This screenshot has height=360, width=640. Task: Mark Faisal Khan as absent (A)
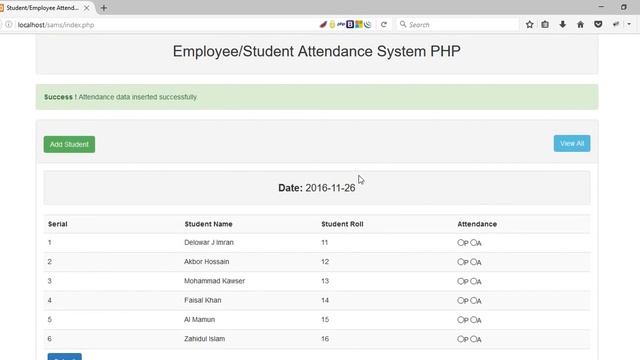tap(473, 300)
